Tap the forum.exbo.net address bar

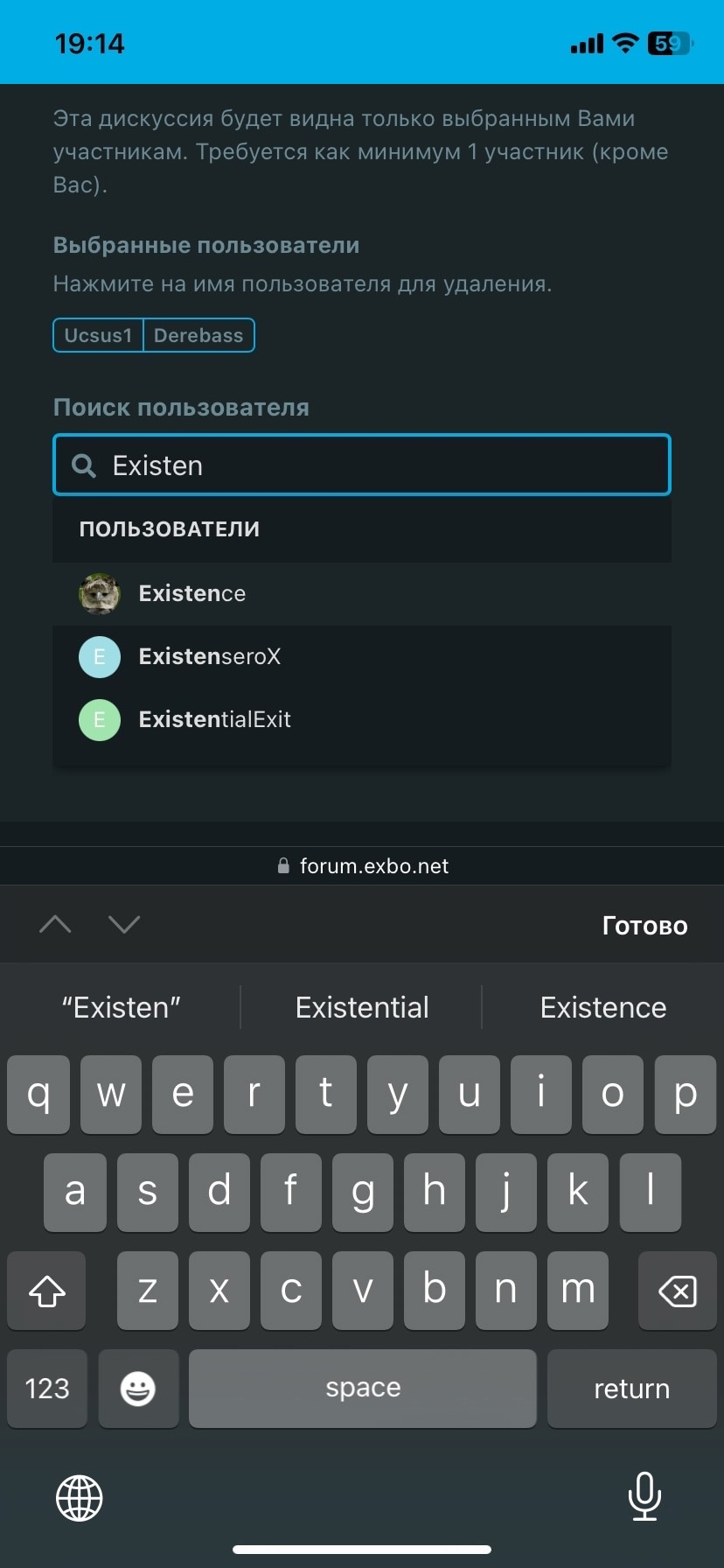(x=362, y=865)
